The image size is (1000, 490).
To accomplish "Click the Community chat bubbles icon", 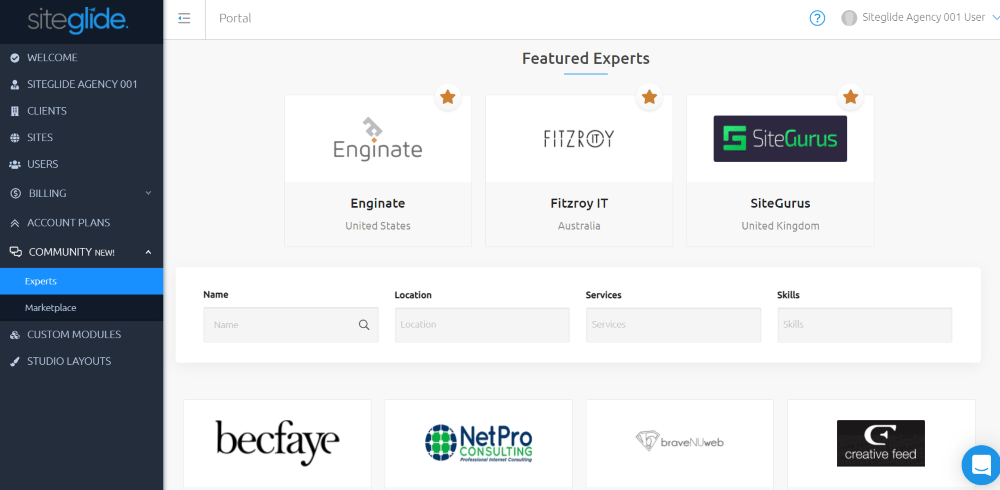I will click(16, 253).
